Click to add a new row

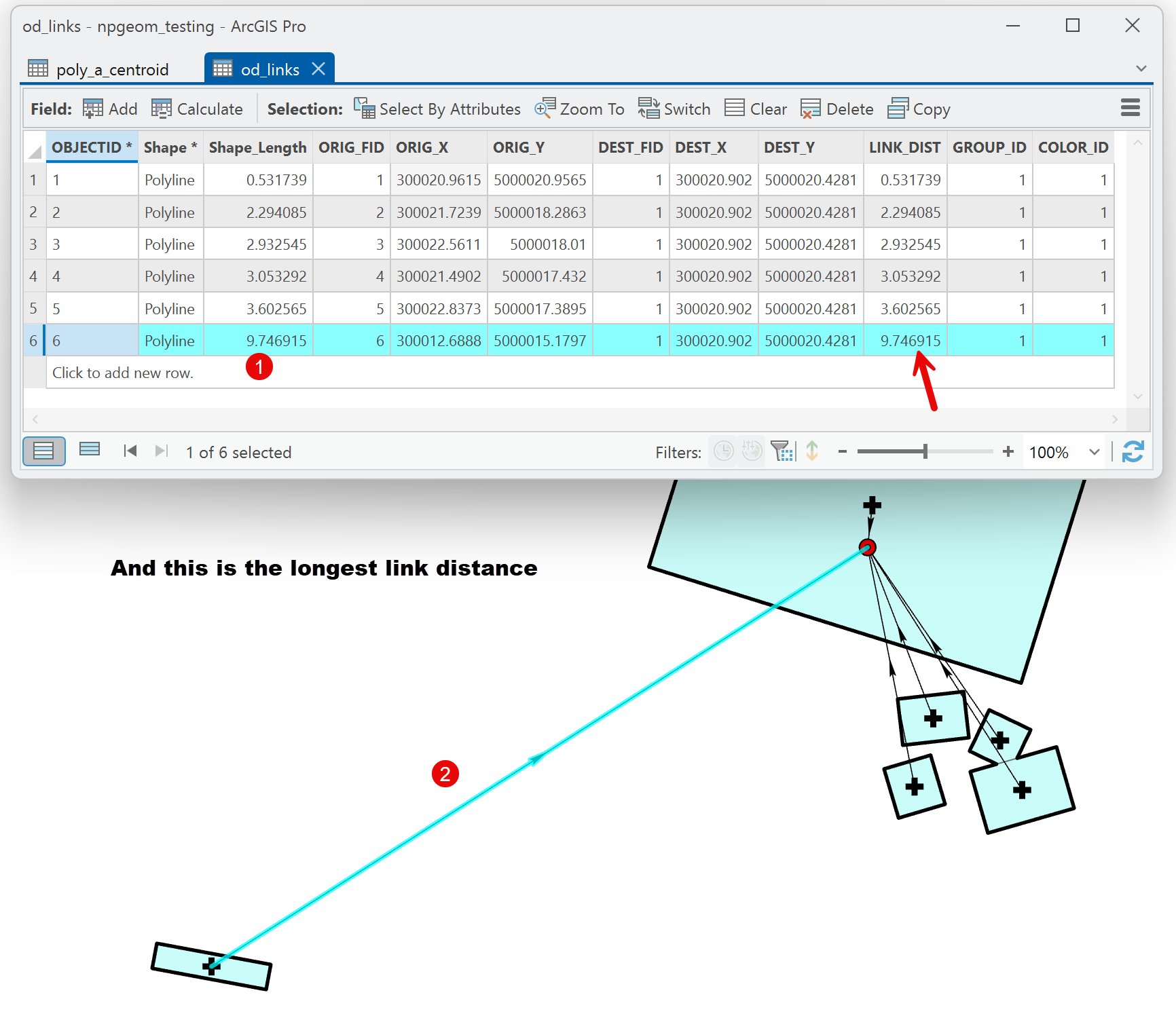(122, 373)
